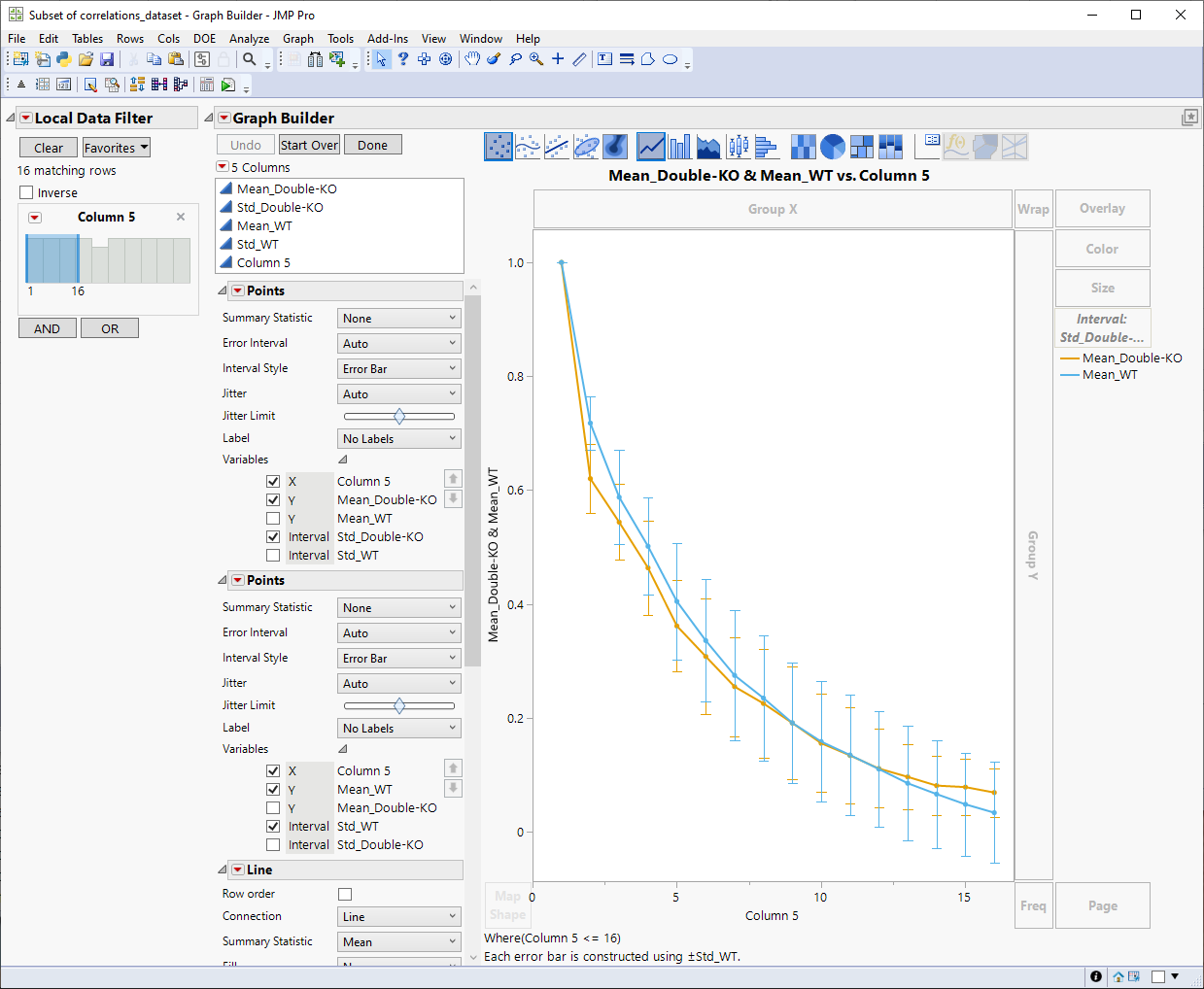Select the Pie chart element icon

833,147
